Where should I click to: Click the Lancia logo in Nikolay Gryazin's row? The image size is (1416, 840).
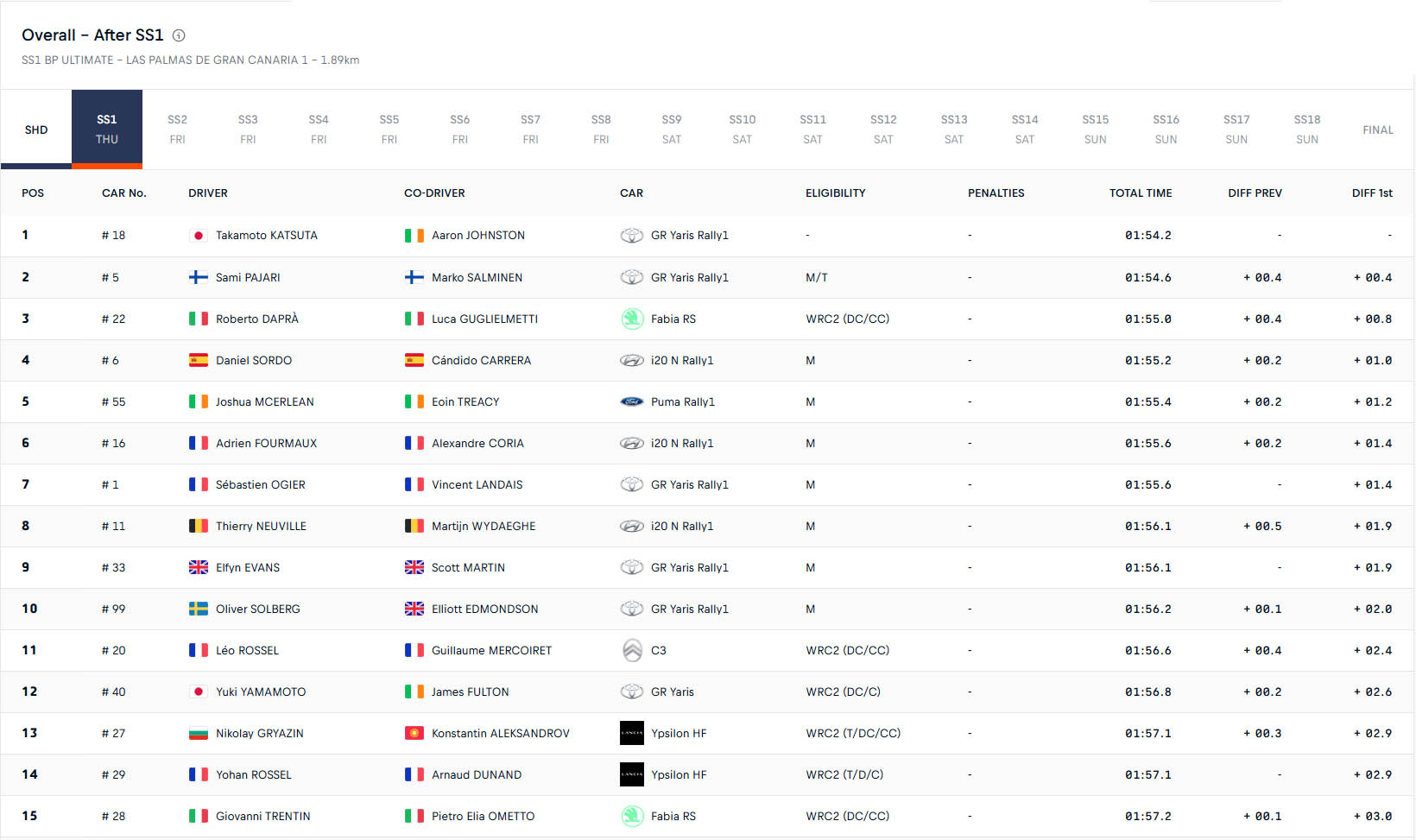click(632, 733)
